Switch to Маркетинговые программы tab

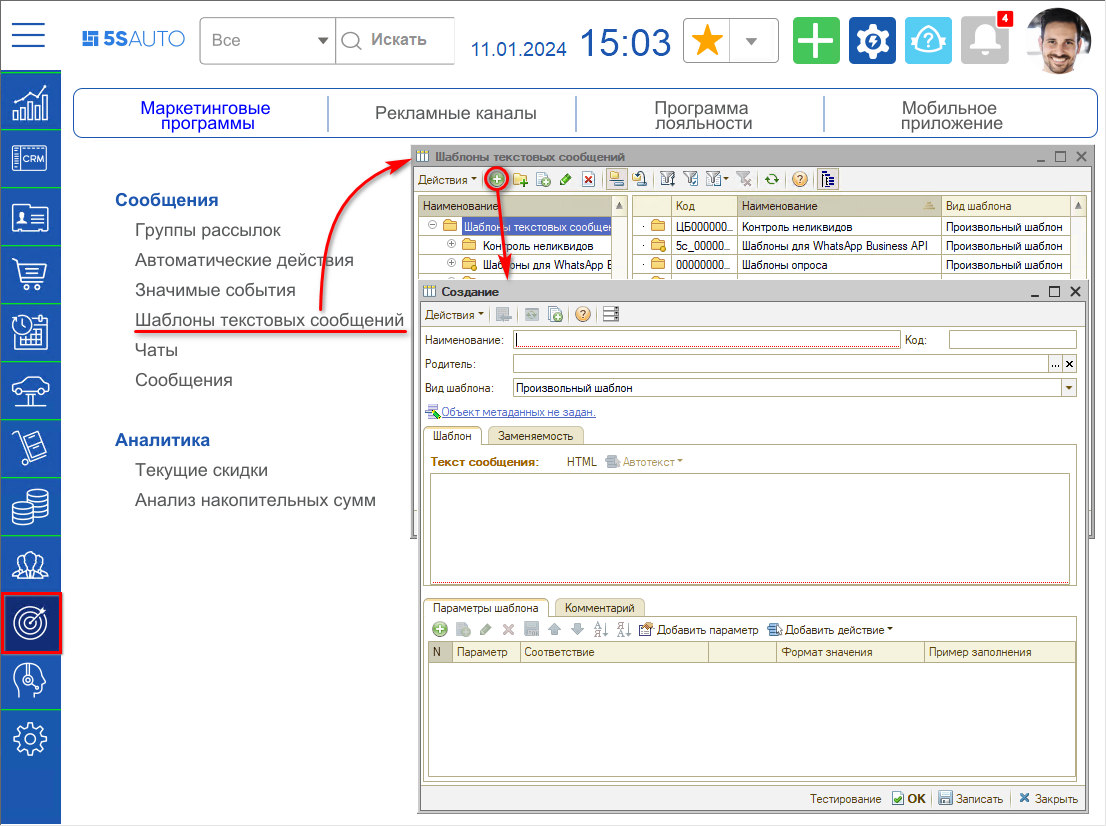pos(205,114)
